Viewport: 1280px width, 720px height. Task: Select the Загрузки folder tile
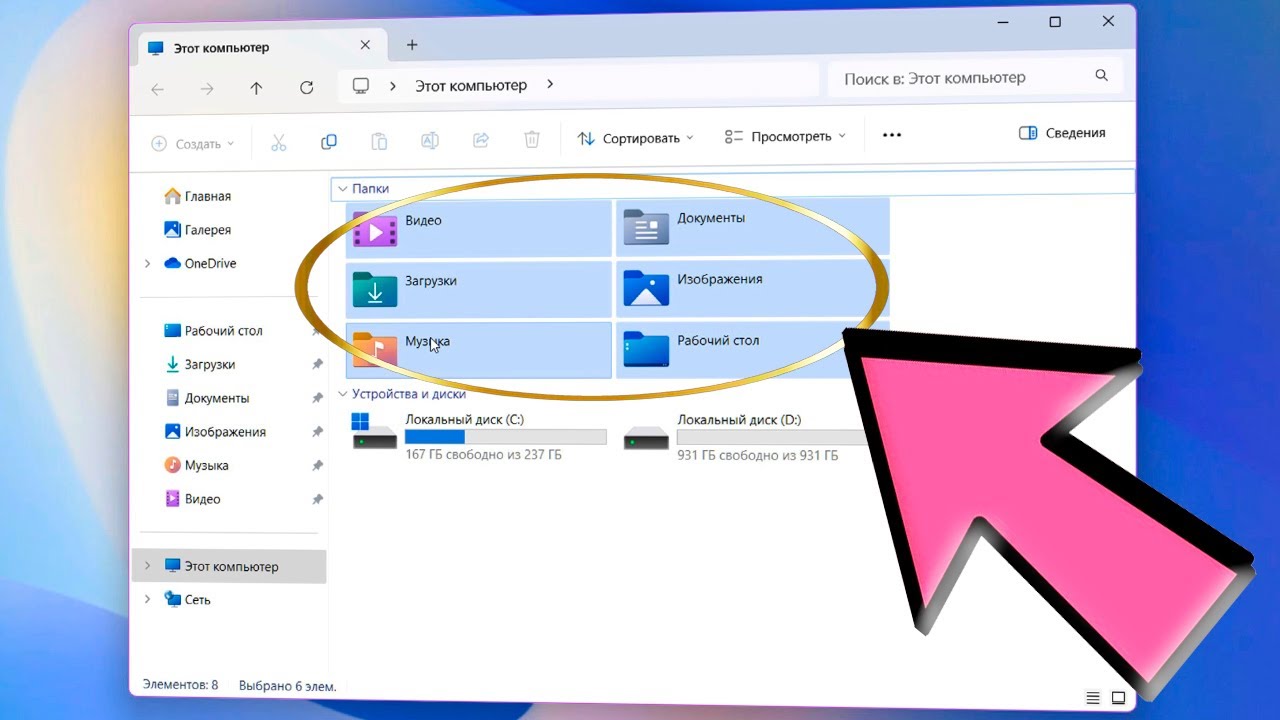(479, 290)
